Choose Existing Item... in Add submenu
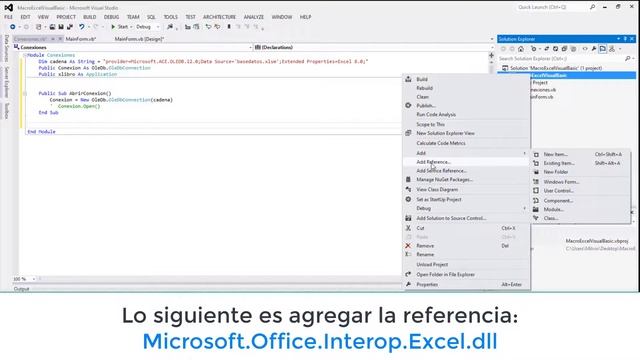 click(580, 163)
